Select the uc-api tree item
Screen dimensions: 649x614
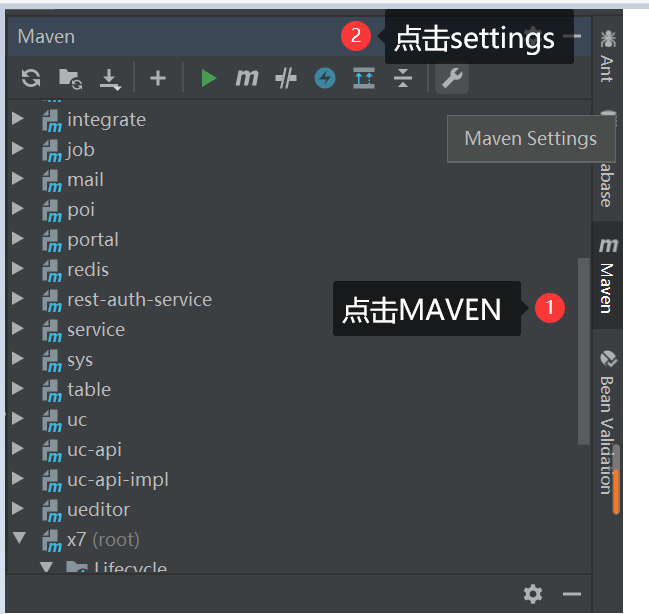94,450
